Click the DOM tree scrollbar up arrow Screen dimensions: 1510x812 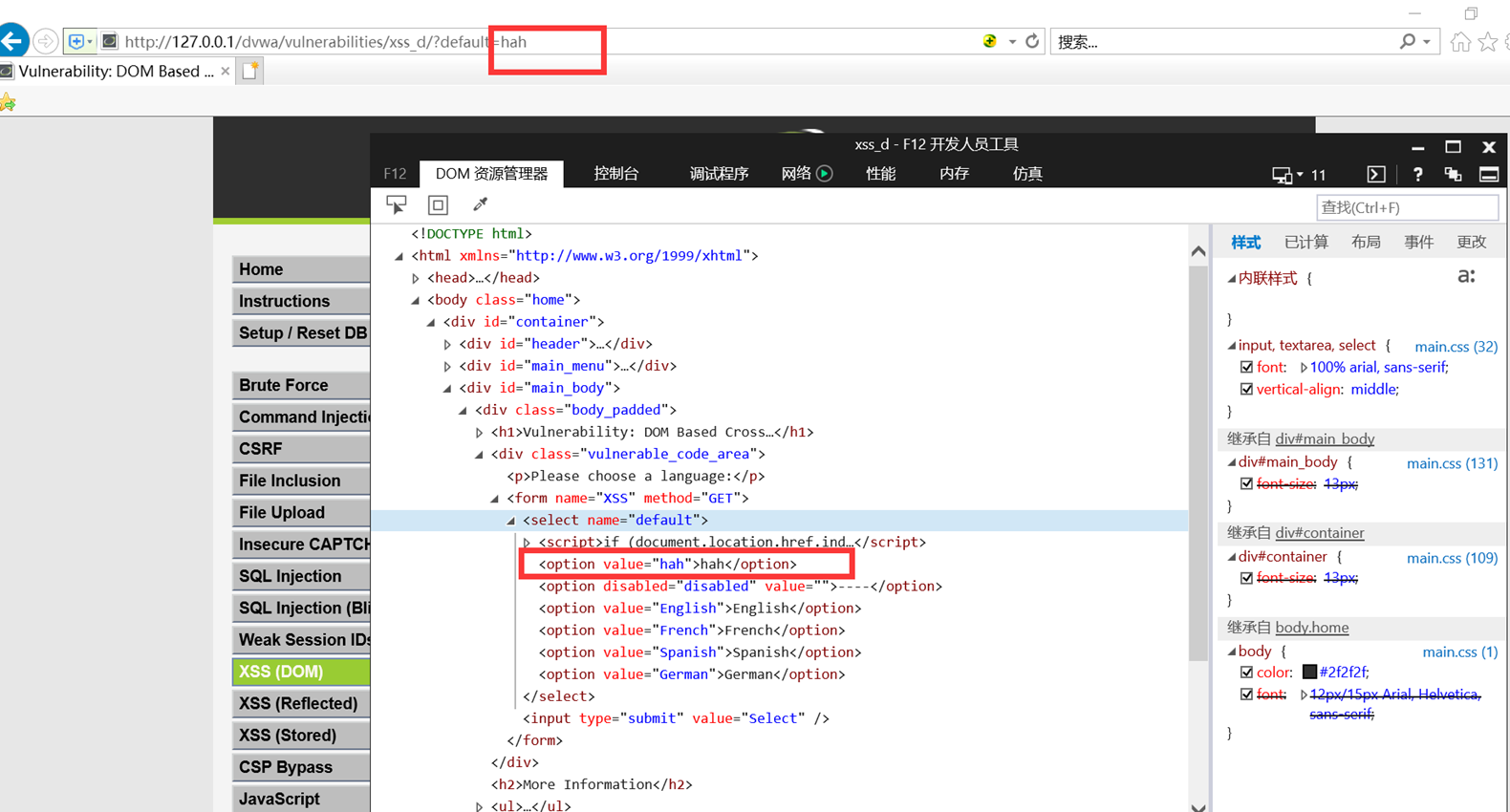1198,251
